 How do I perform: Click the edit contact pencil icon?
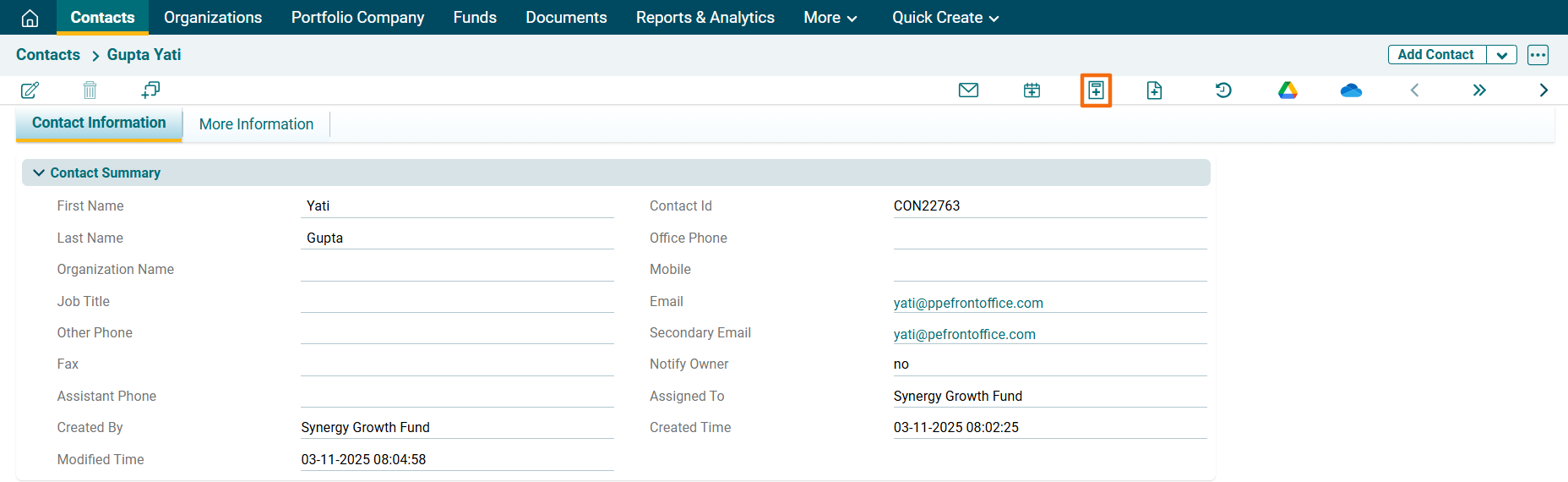[30, 90]
